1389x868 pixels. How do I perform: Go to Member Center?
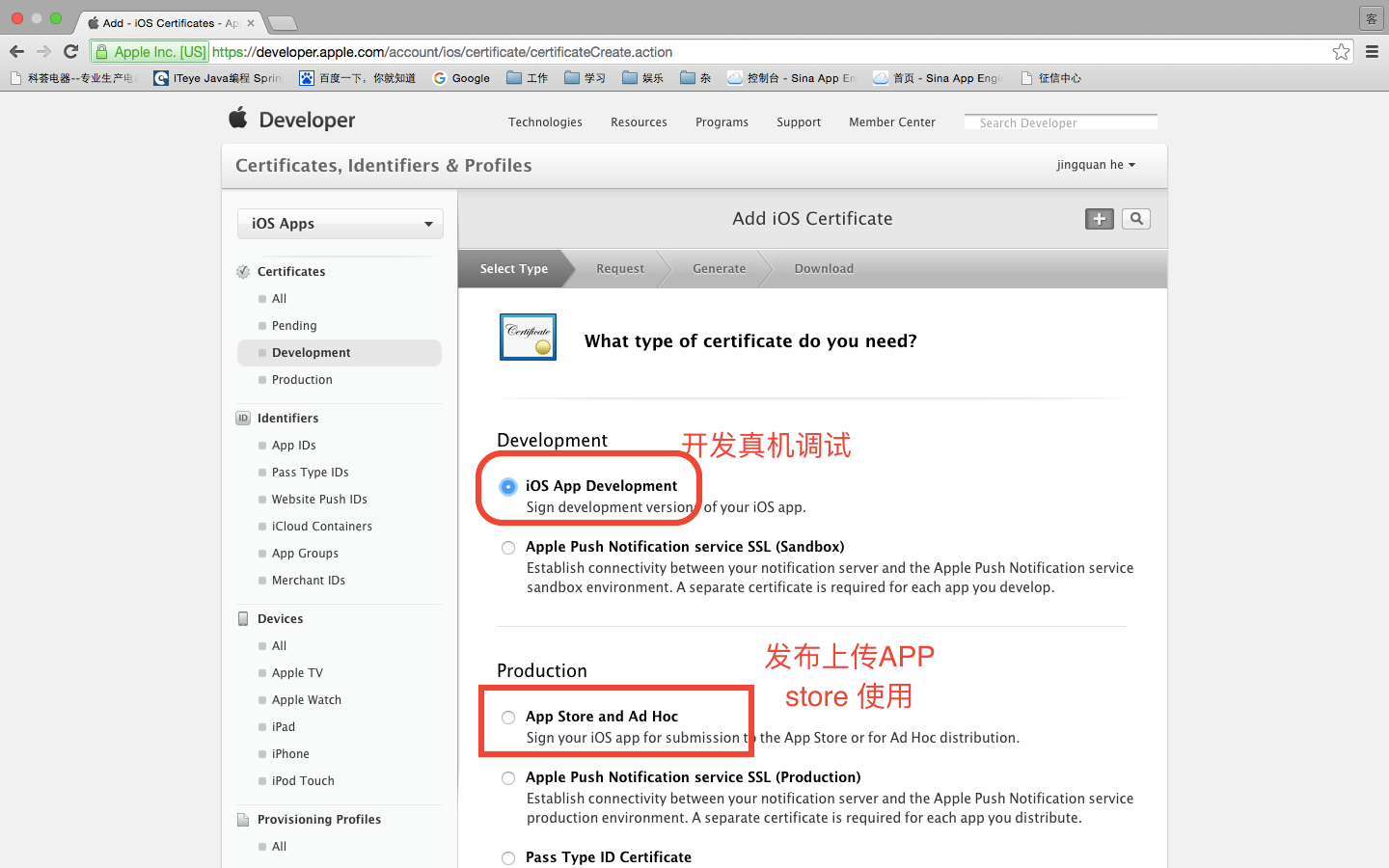[892, 122]
